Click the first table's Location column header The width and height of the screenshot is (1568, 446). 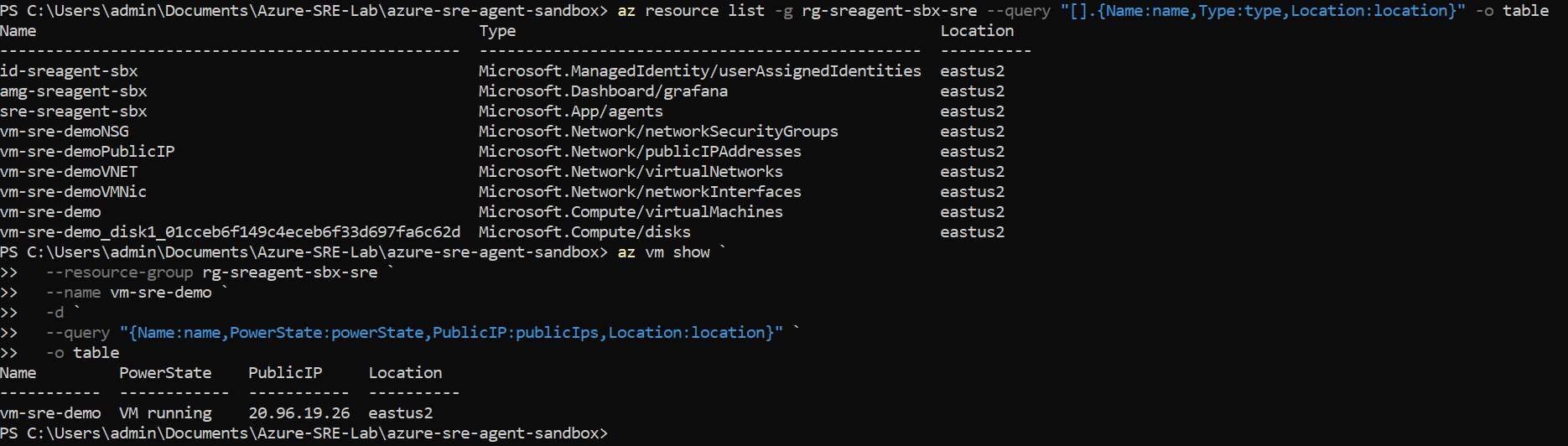point(977,31)
